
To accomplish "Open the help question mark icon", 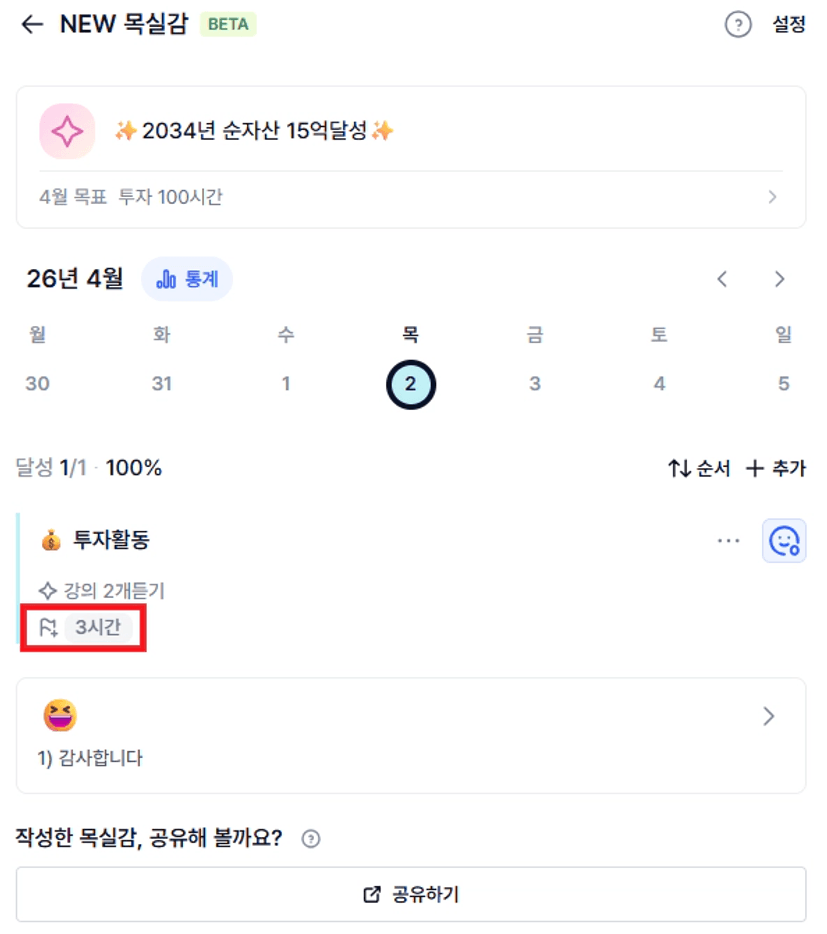I will [x=737, y=25].
